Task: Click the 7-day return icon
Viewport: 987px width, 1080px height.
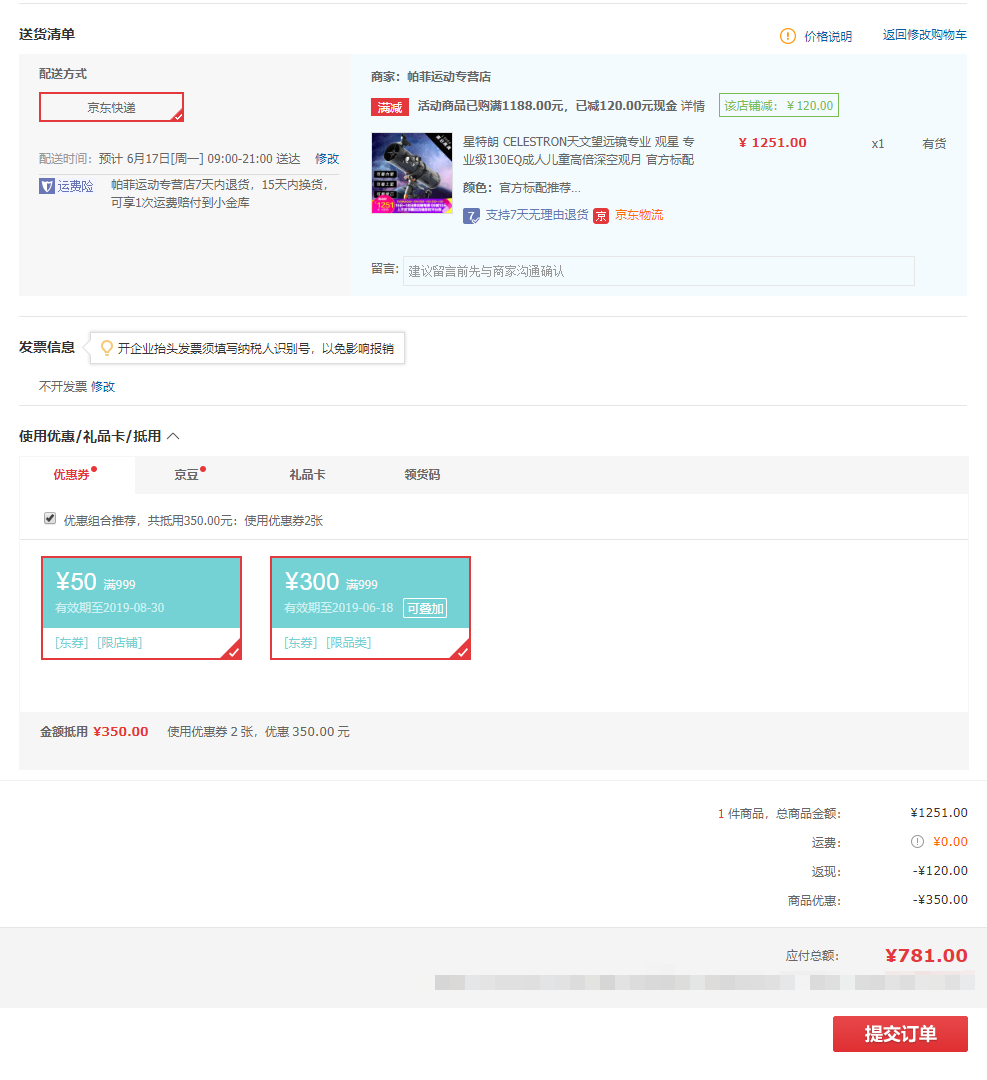Action: pos(471,216)
